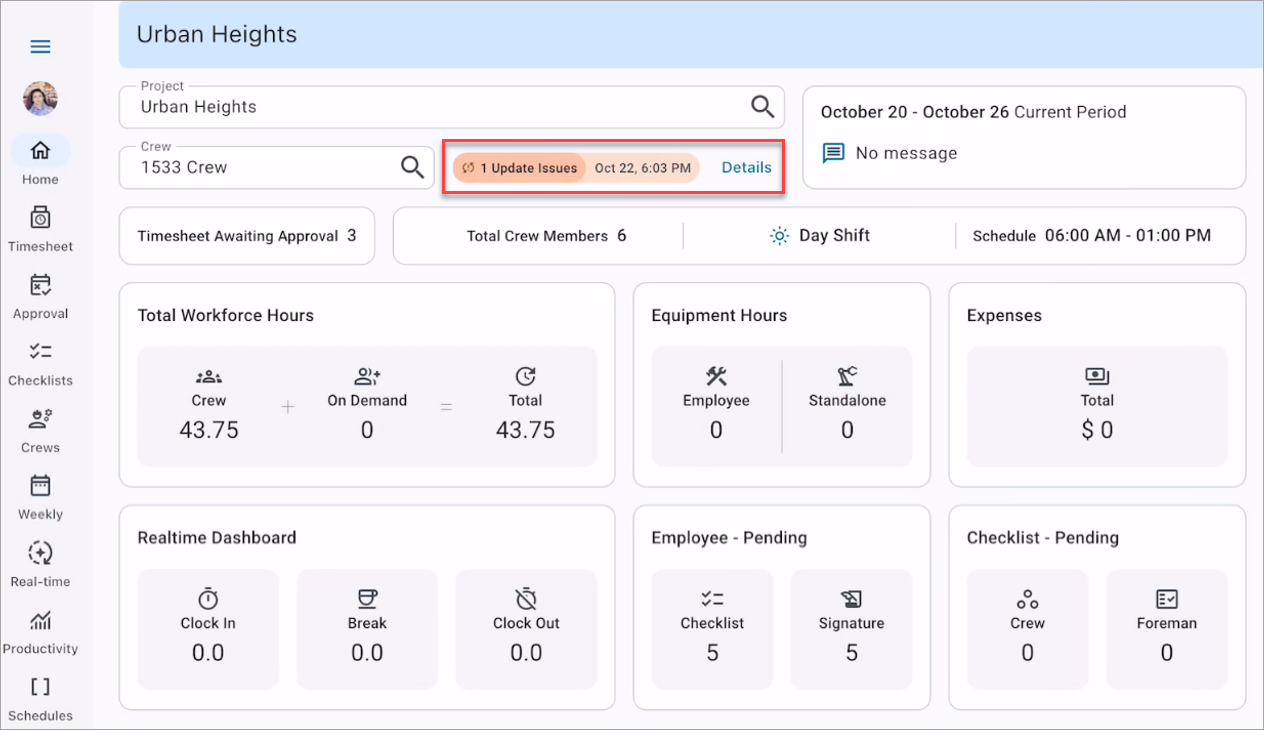
Task: Open the Timesheet sidebar icon
Action: 40,218
